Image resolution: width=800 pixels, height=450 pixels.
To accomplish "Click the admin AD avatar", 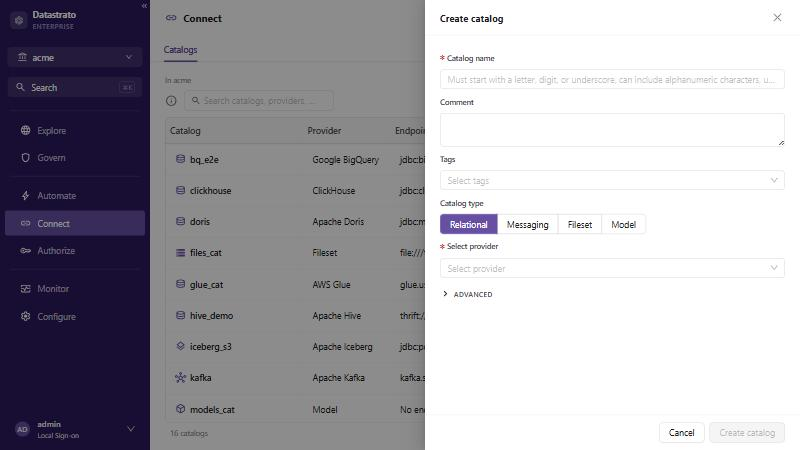I will tap(22, 430).
